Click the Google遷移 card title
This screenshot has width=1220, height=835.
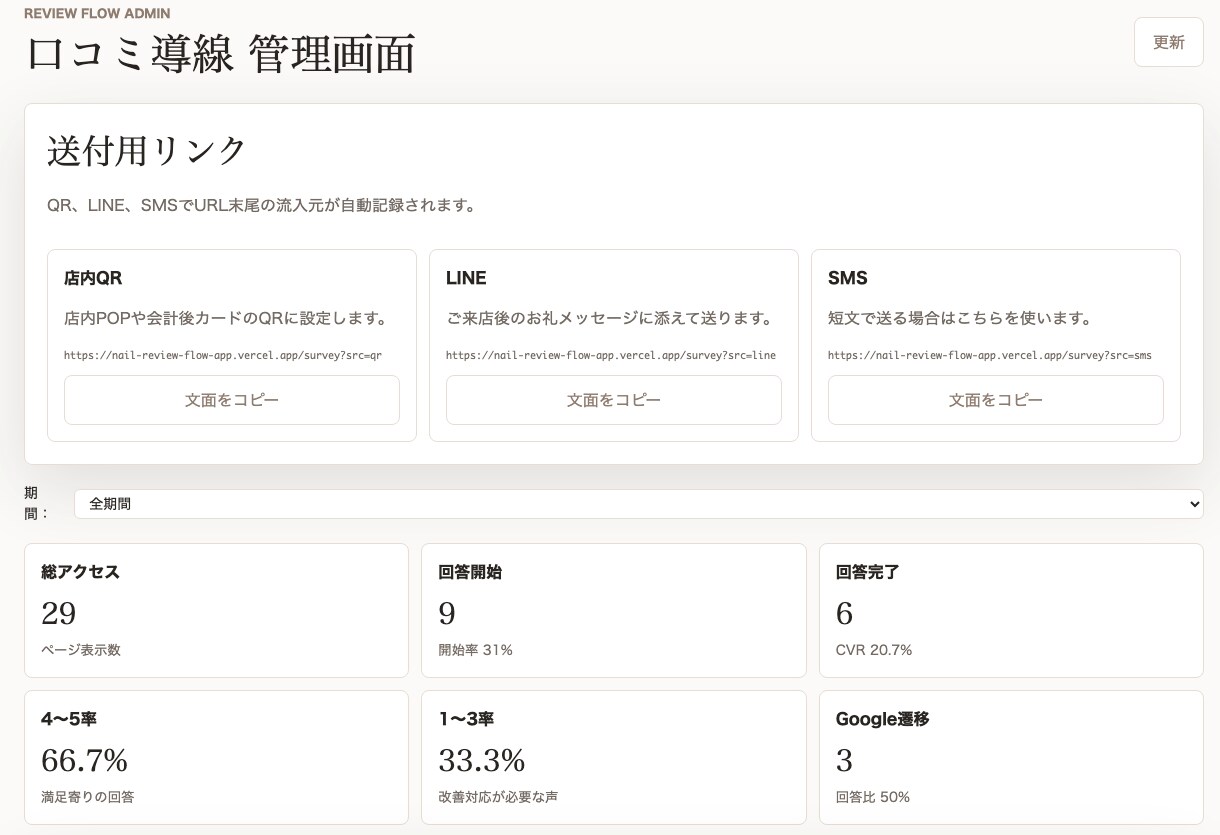(882, 719)
